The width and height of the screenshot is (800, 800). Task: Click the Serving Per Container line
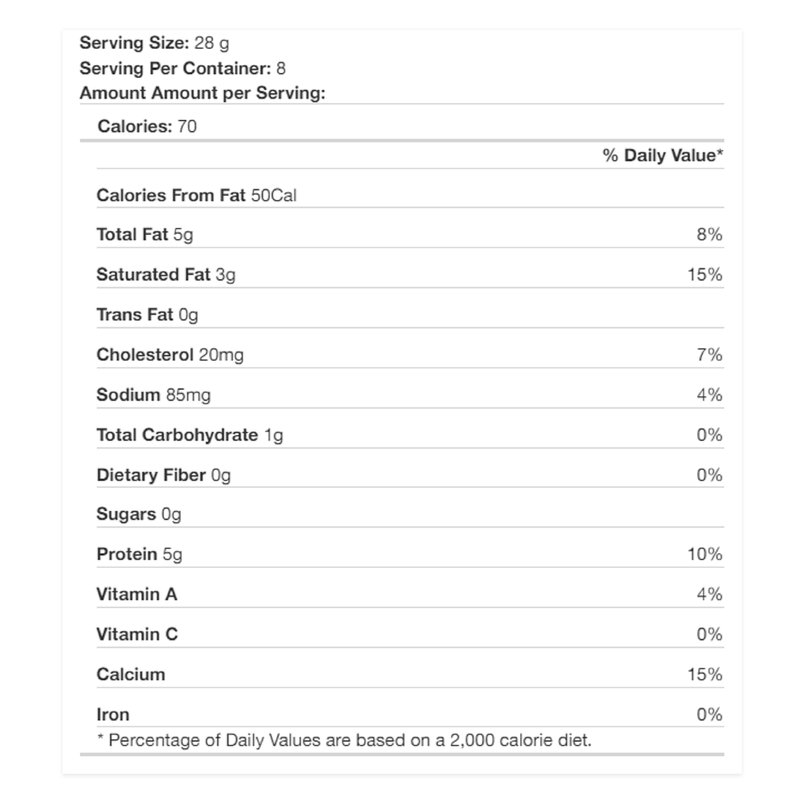point(175,69)
